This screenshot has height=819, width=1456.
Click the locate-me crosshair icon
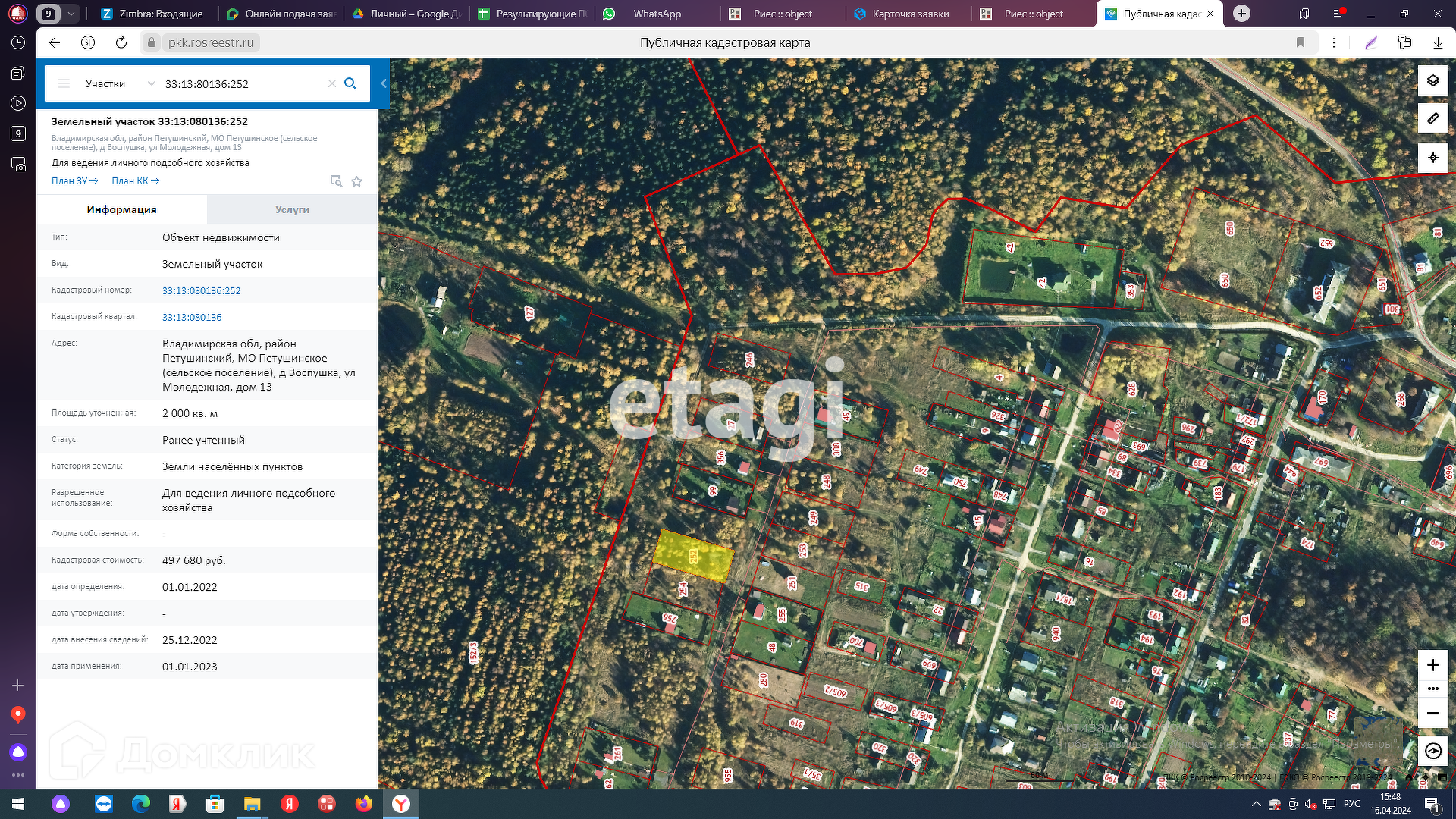click(1432, 158)
